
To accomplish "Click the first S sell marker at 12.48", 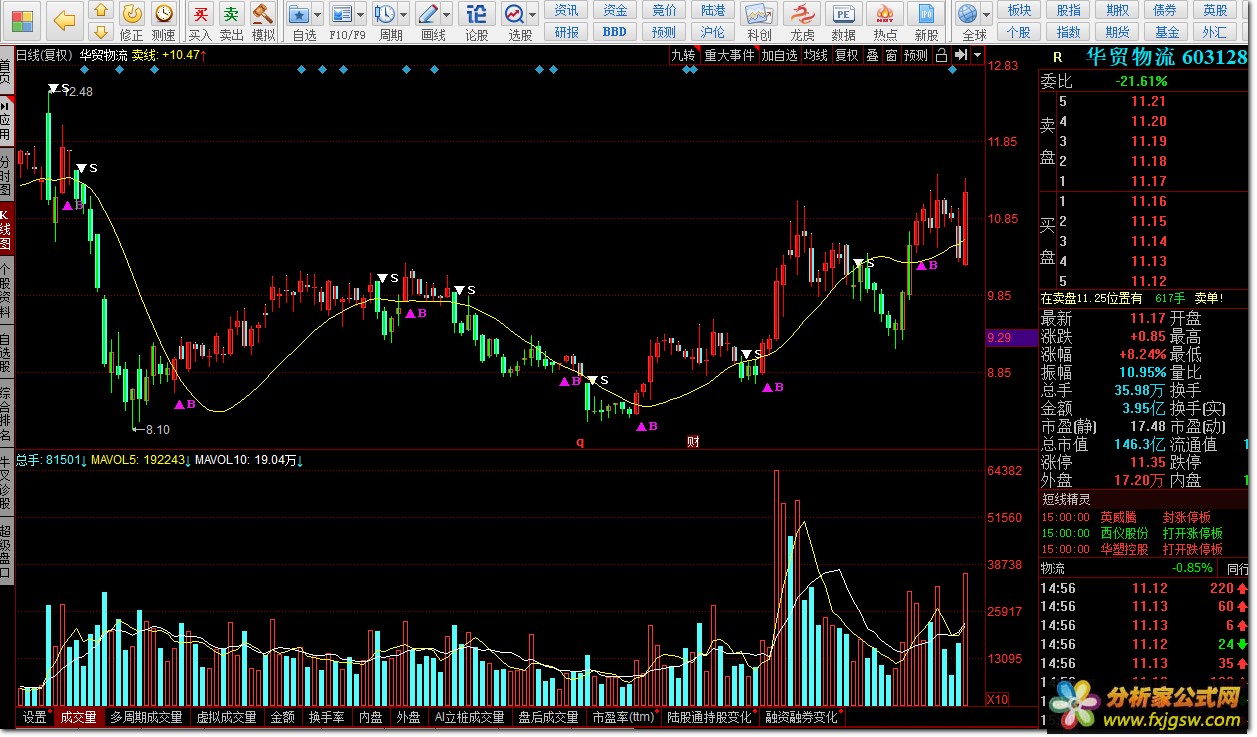I will [x=60, y=89].
